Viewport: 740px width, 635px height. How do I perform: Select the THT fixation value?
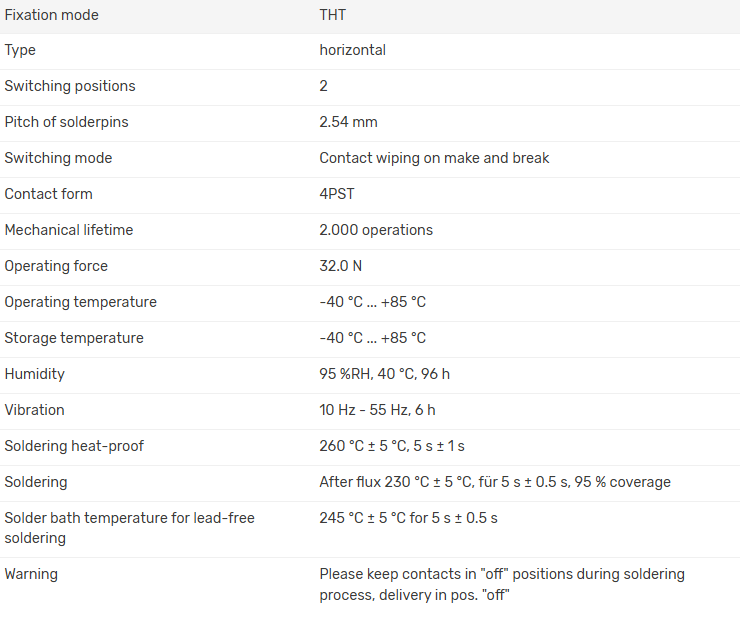coord(333,15)
